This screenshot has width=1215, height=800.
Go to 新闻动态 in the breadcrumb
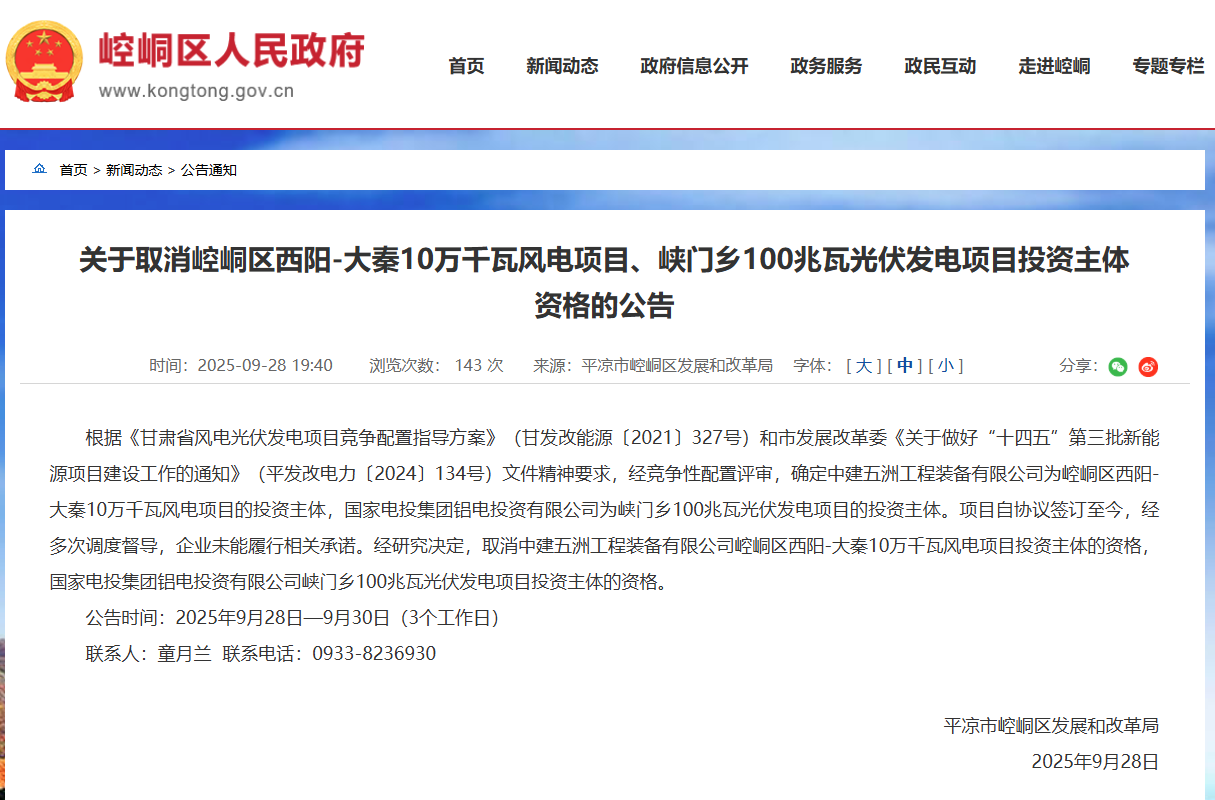[134, 170]
